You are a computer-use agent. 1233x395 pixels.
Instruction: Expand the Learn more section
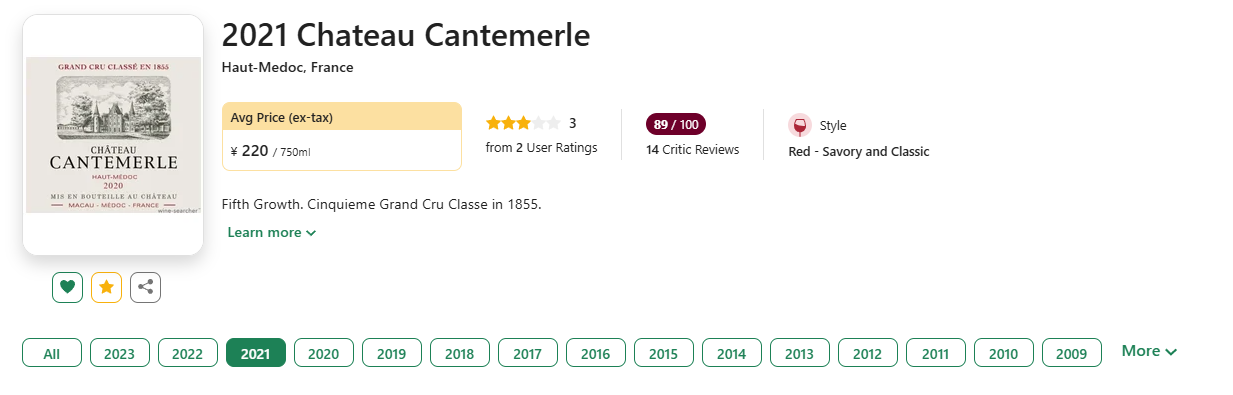pos(271,232)
